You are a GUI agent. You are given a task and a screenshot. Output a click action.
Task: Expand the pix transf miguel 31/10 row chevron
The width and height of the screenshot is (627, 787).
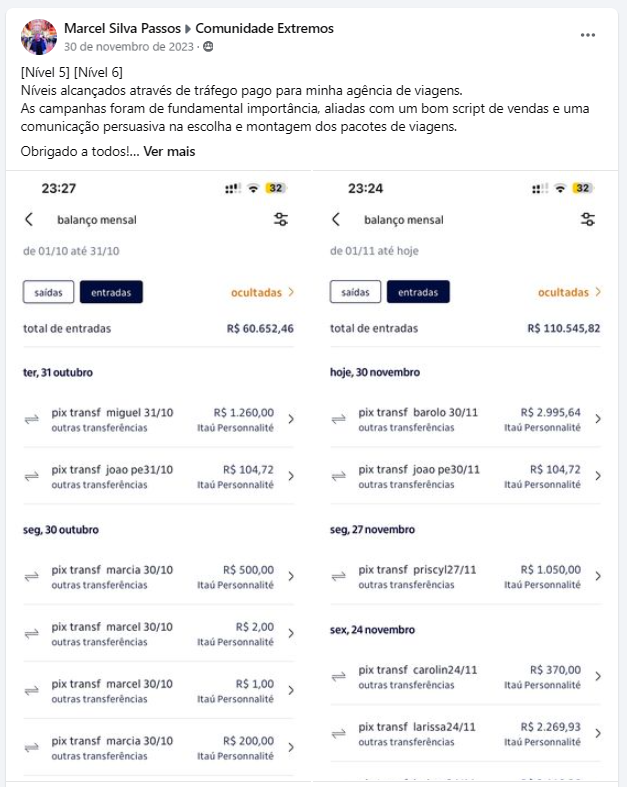291,419
